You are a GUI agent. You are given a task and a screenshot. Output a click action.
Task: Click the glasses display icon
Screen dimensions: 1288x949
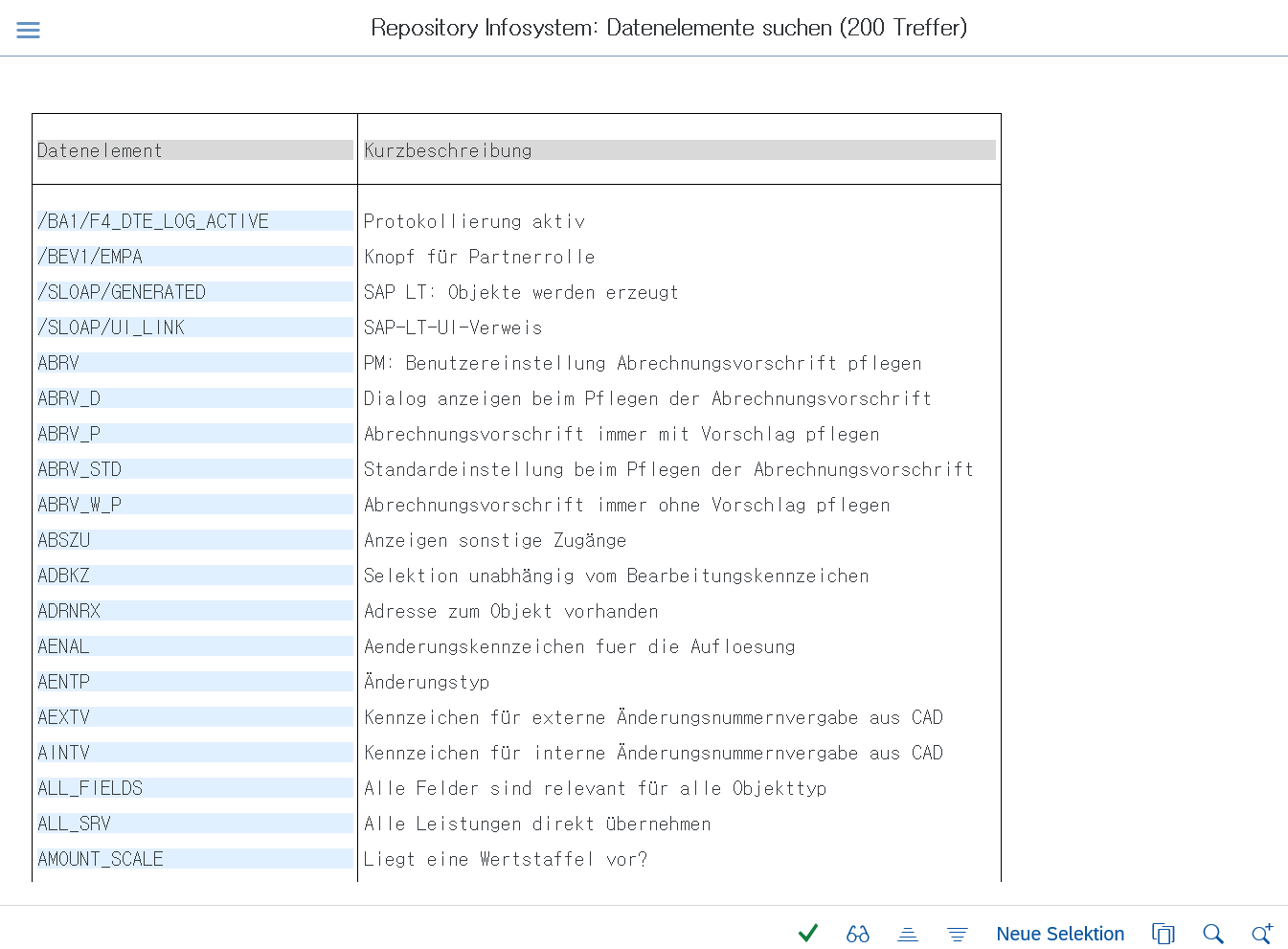tap(858, 934)
